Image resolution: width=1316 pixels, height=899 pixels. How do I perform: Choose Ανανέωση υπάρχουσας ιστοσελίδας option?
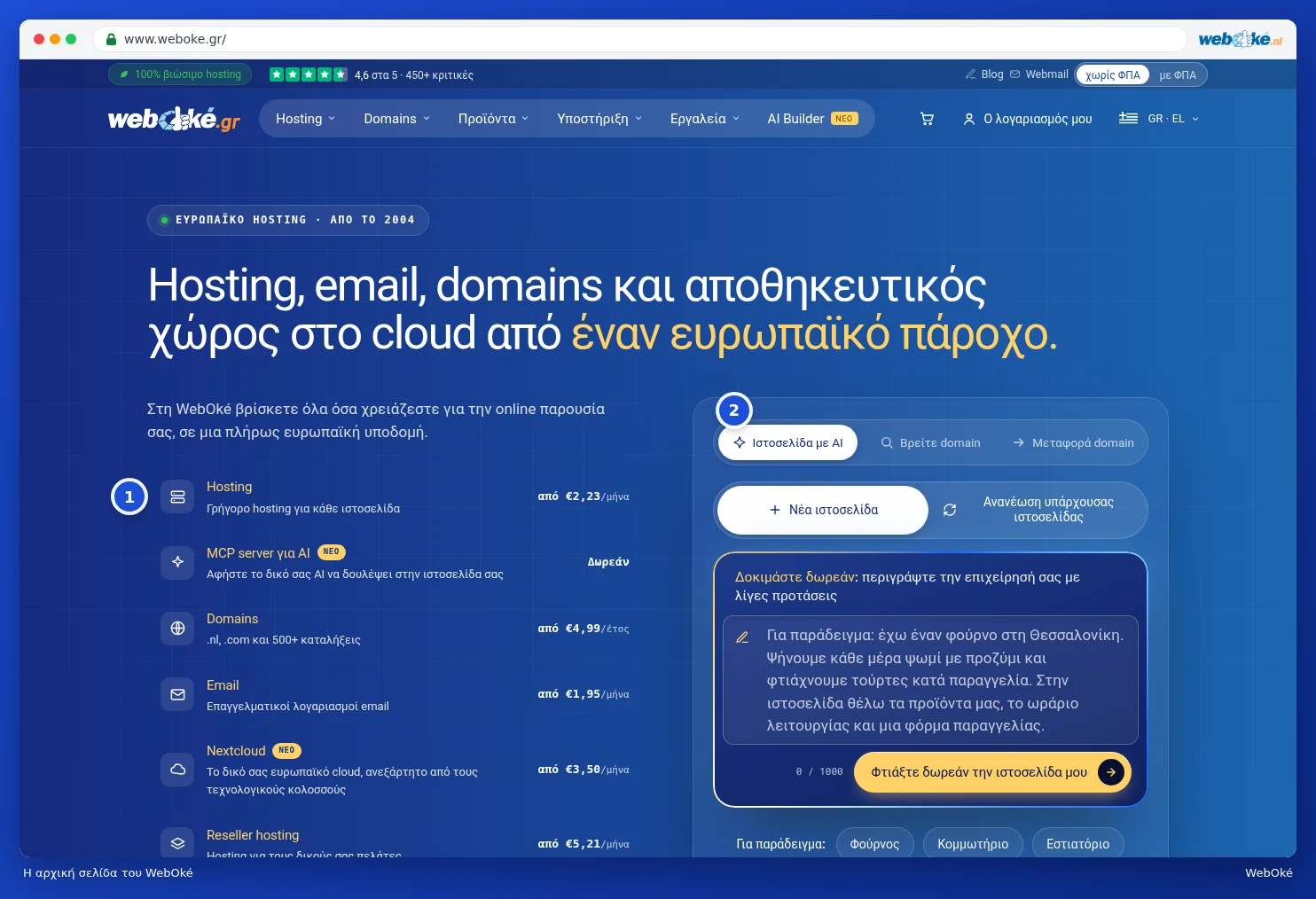(1037, 510)
